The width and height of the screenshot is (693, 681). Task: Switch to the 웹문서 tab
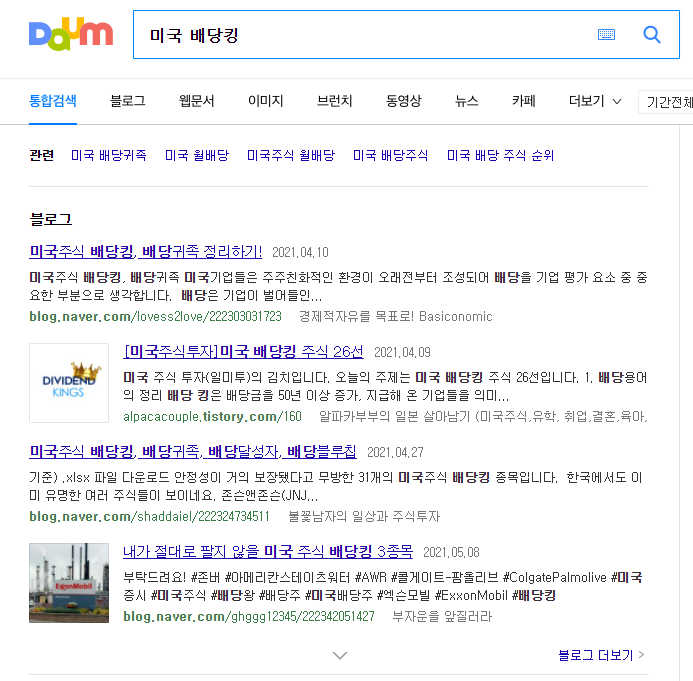click(x=197, y=101)
